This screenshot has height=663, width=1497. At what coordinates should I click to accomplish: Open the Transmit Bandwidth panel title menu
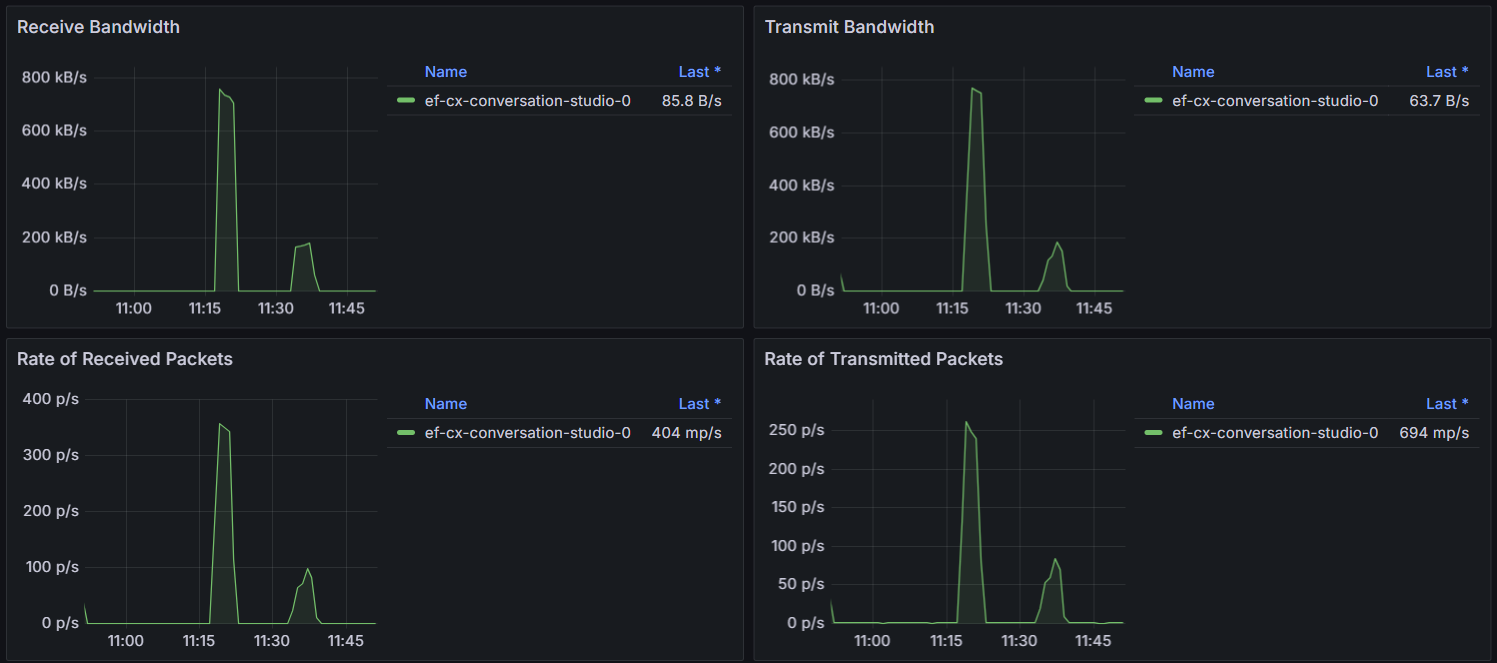click(849, 27)
